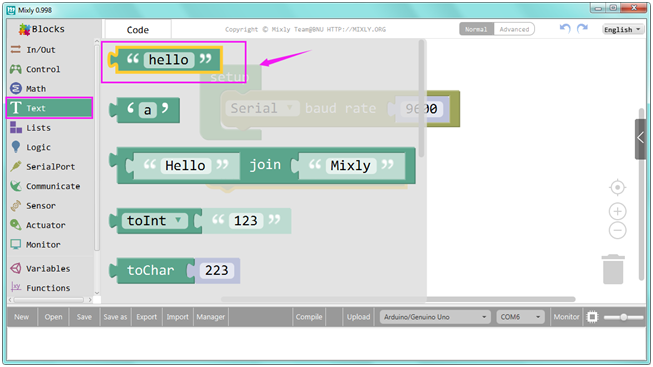Open the Control block category

49,69
